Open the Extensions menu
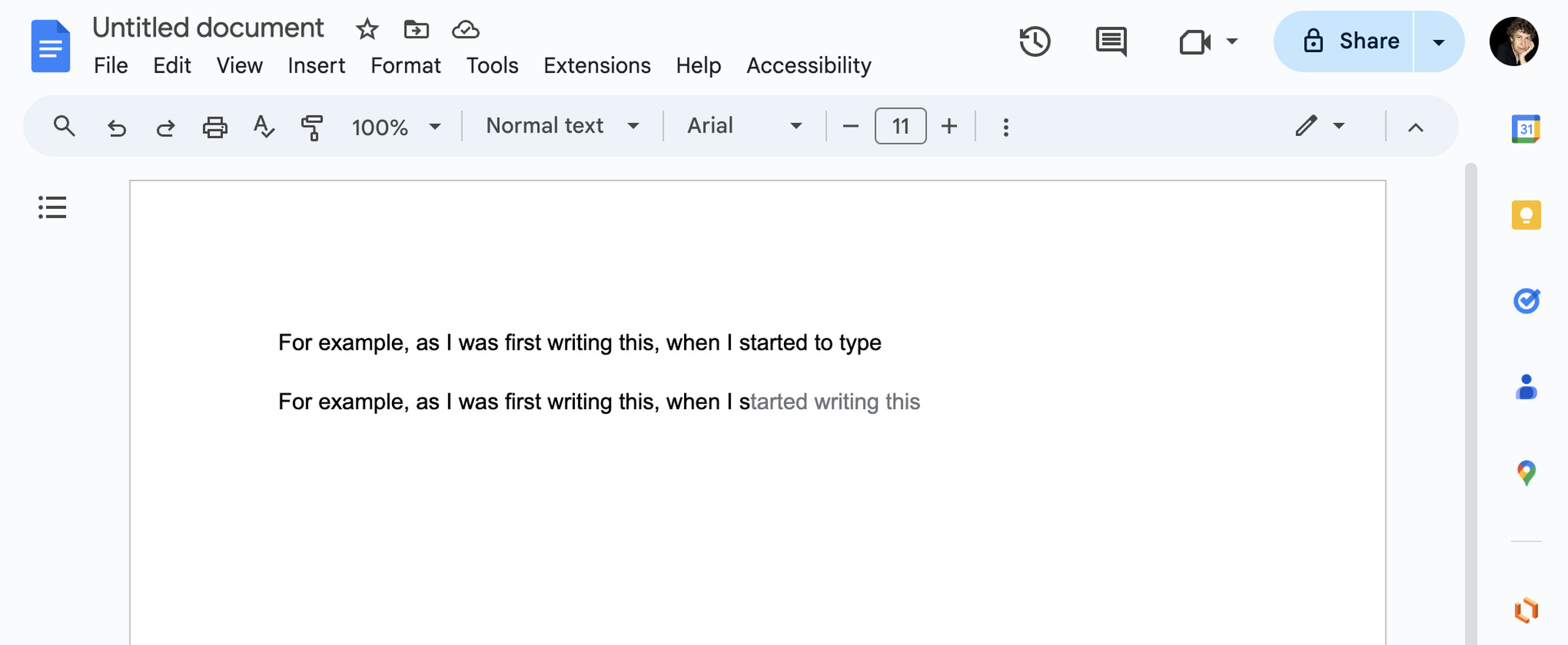The image size is (1568, 645). click(596, 65)
